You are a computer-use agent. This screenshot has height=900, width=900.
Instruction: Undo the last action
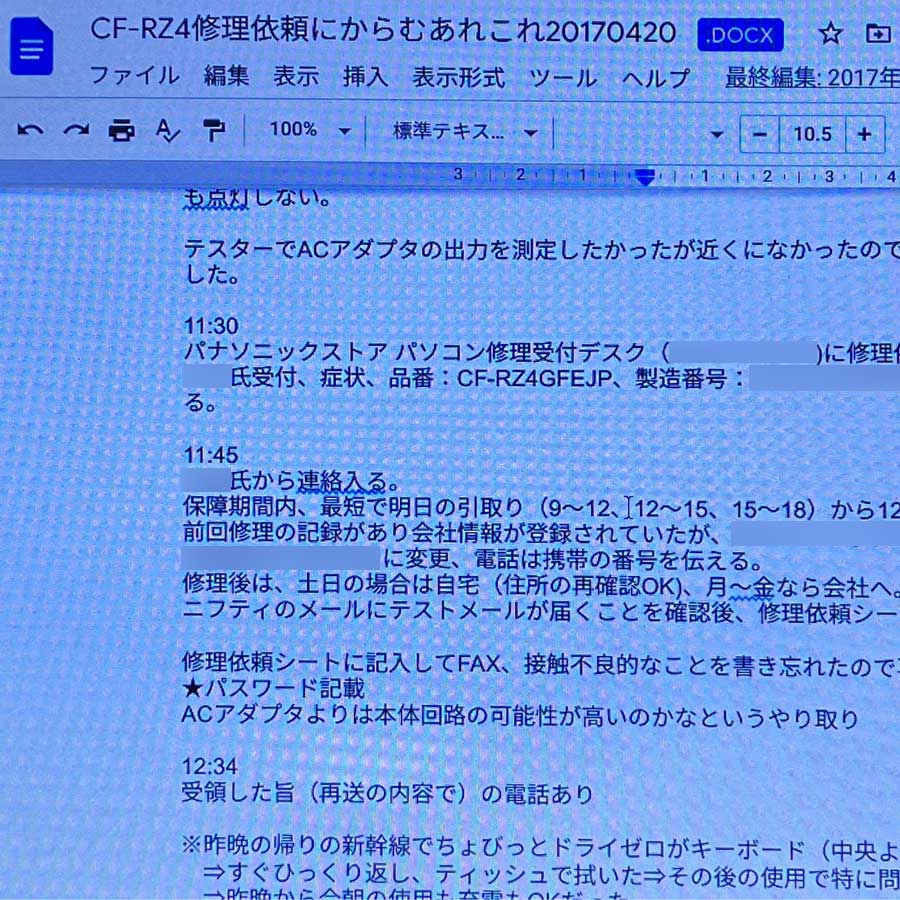30,131
